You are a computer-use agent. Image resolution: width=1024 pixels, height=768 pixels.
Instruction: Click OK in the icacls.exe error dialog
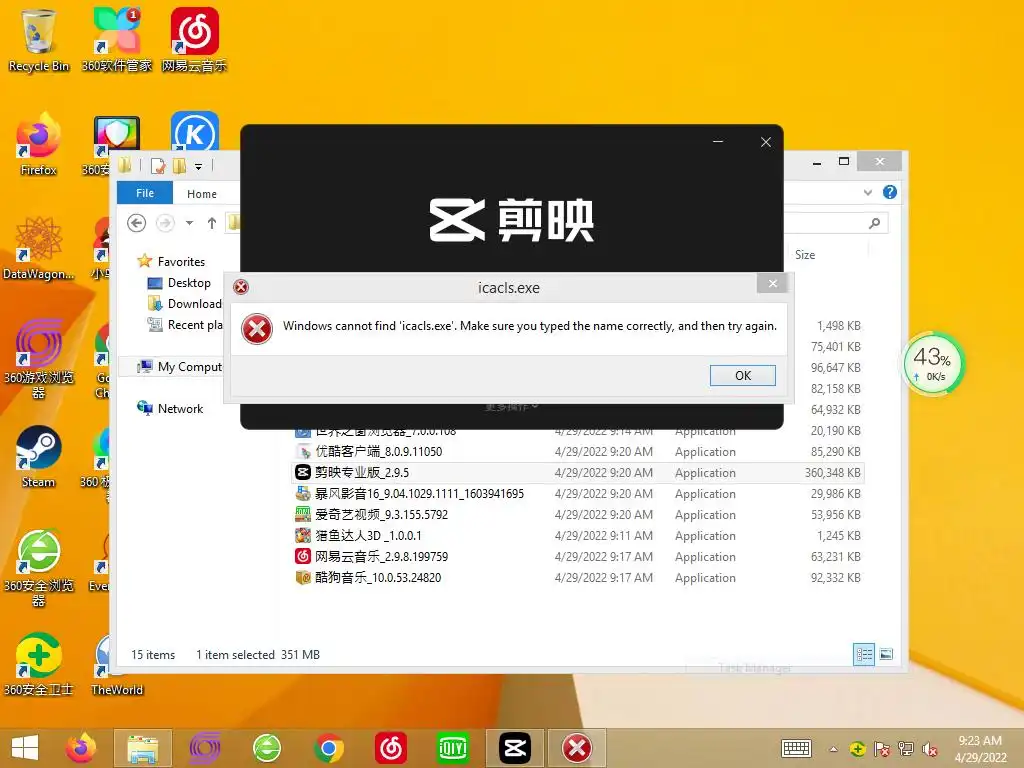pyautogui.click(x=743, y=376)
